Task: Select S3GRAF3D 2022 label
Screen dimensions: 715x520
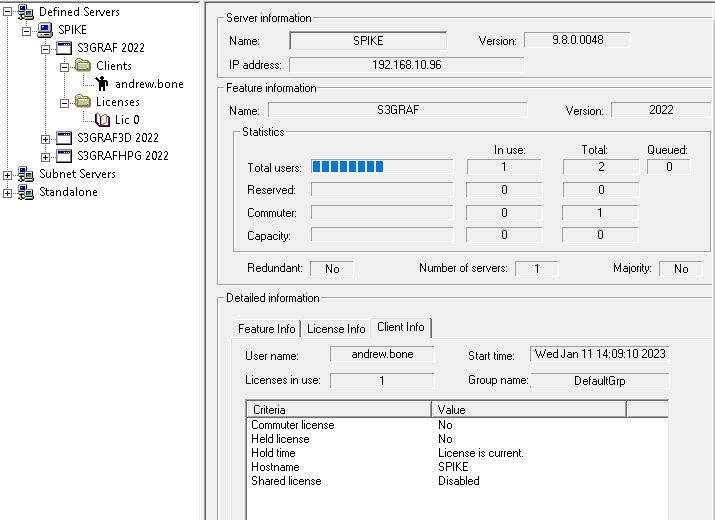Action: coord(118,138)
